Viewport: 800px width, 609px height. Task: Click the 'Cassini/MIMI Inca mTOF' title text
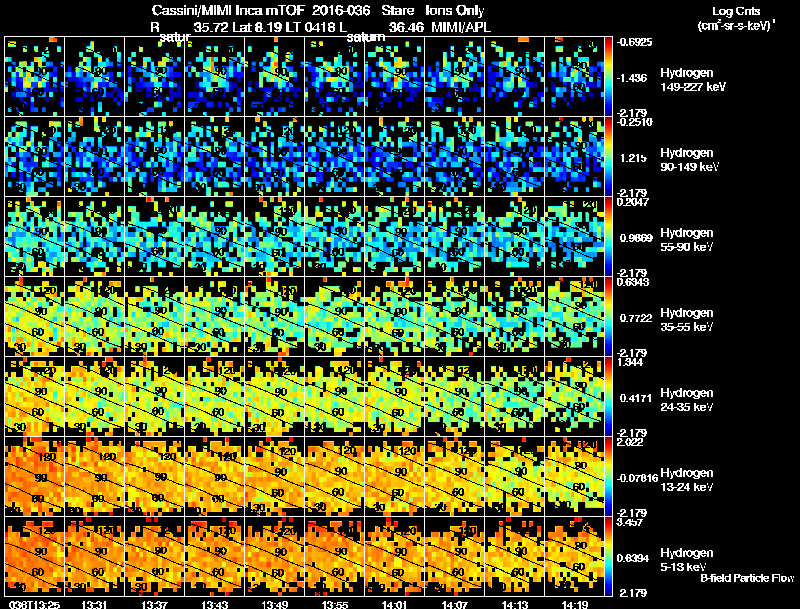[x=228, y=11]
